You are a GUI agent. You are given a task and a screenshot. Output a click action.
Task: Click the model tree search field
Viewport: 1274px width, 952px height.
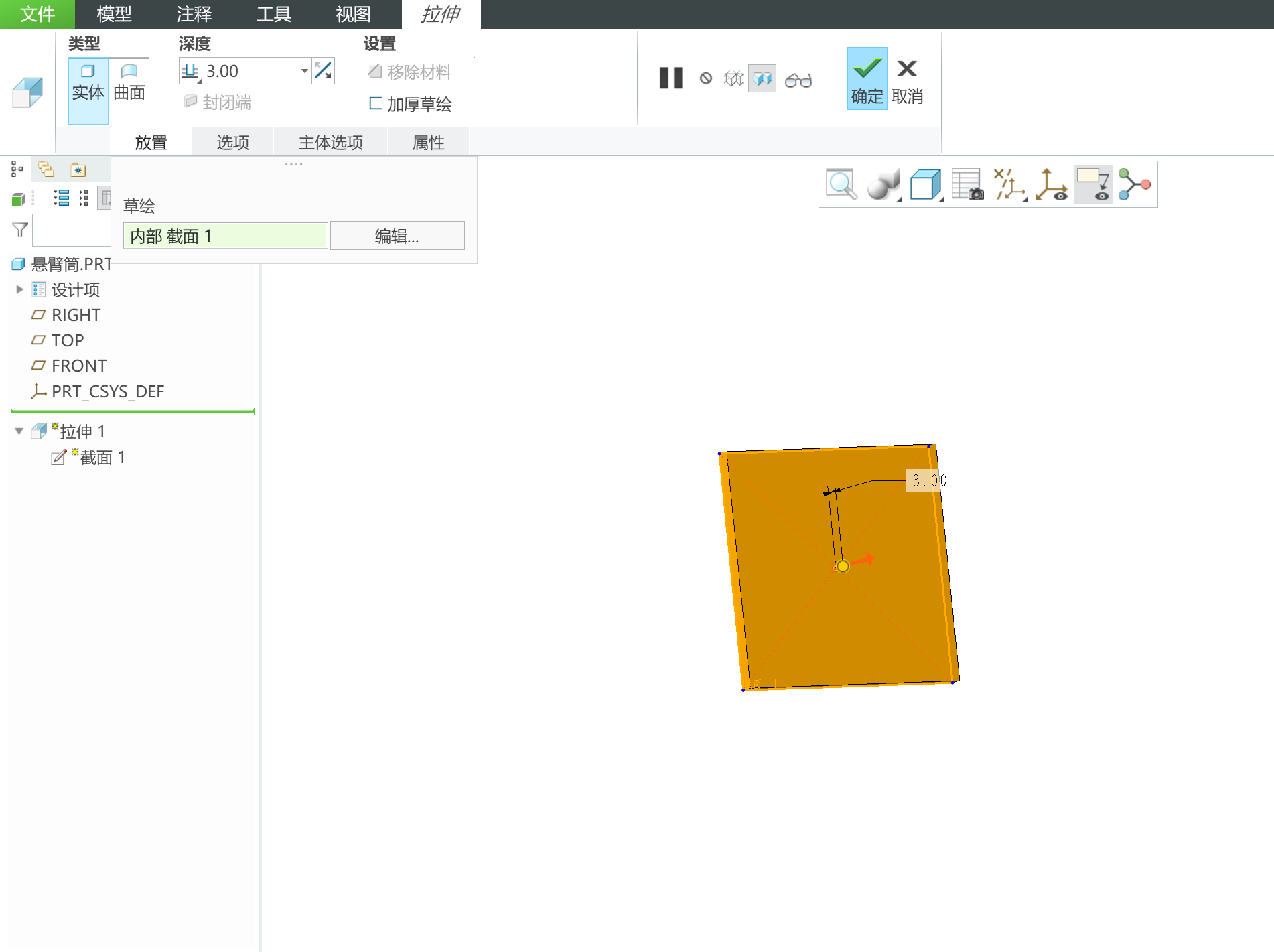[x=72, y=230]
